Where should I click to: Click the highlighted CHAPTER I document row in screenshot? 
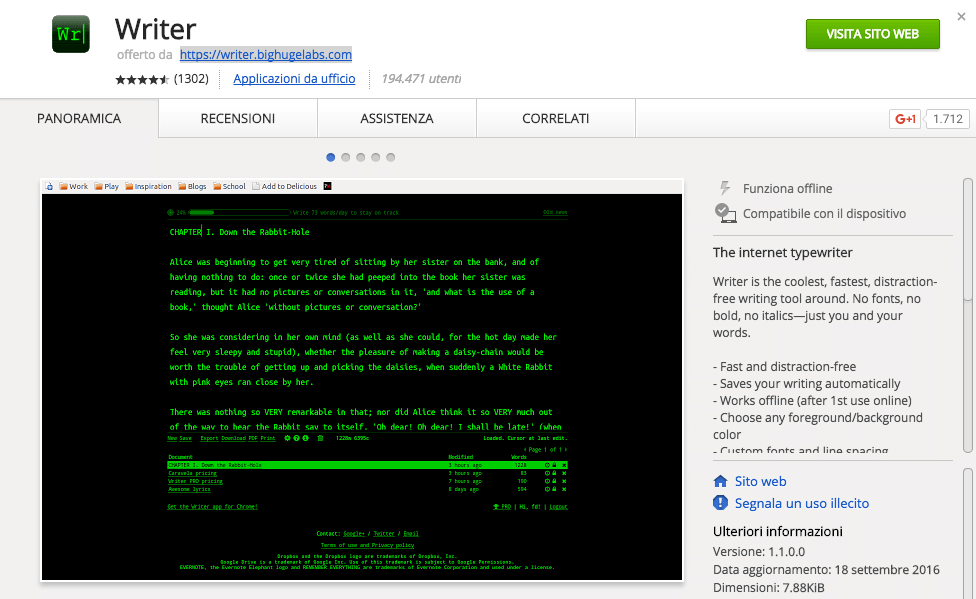click(367, 465)
